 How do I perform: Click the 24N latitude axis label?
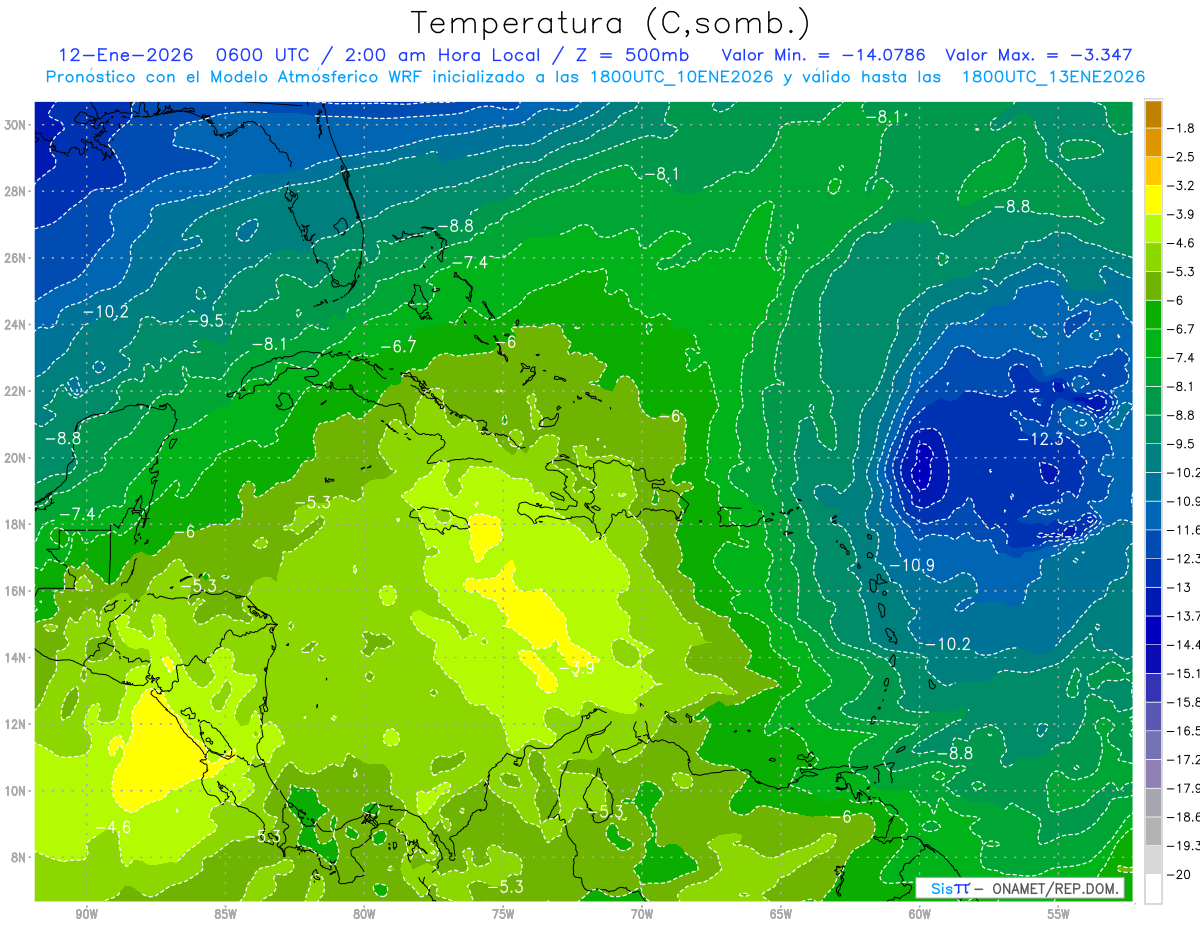point(16,325)
